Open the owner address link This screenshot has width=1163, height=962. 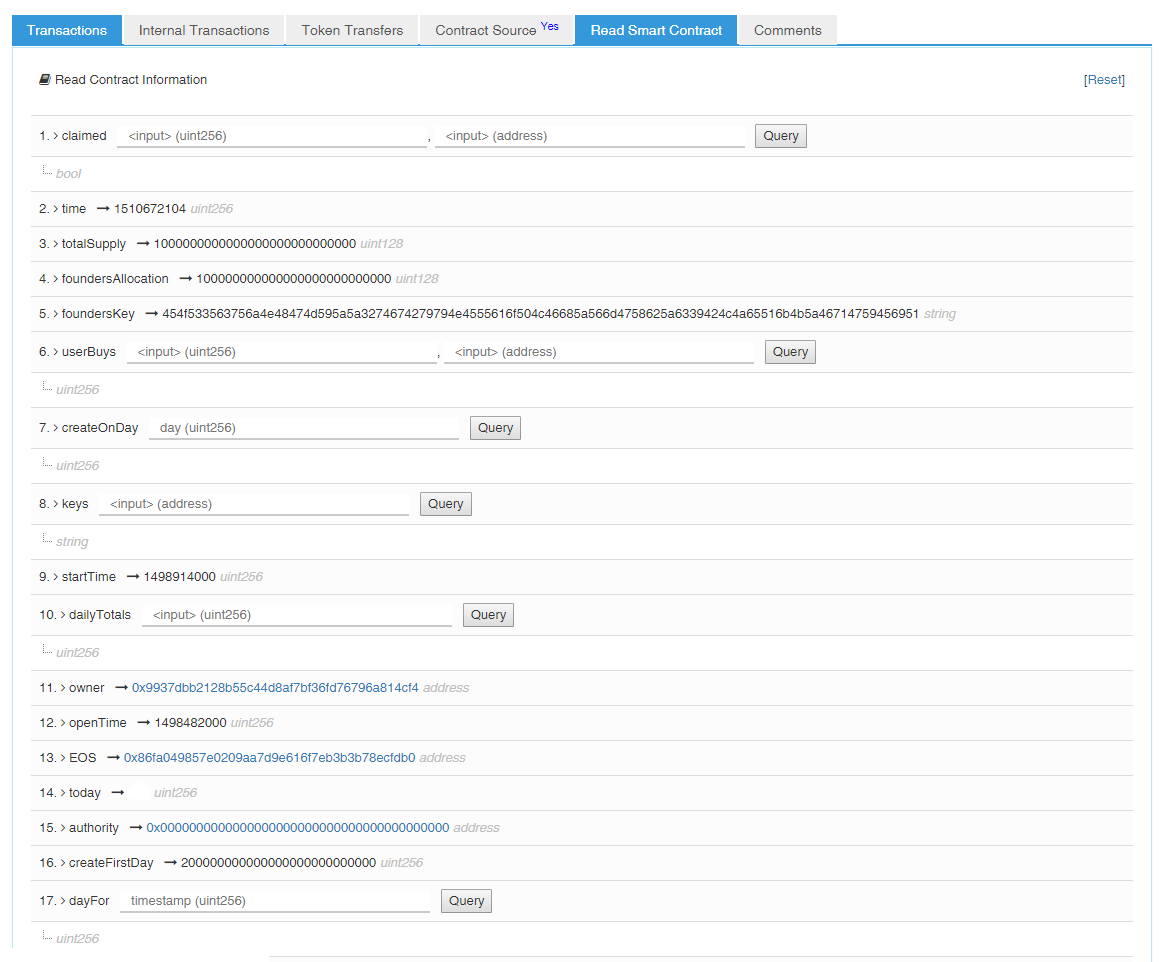click(275, 688)
